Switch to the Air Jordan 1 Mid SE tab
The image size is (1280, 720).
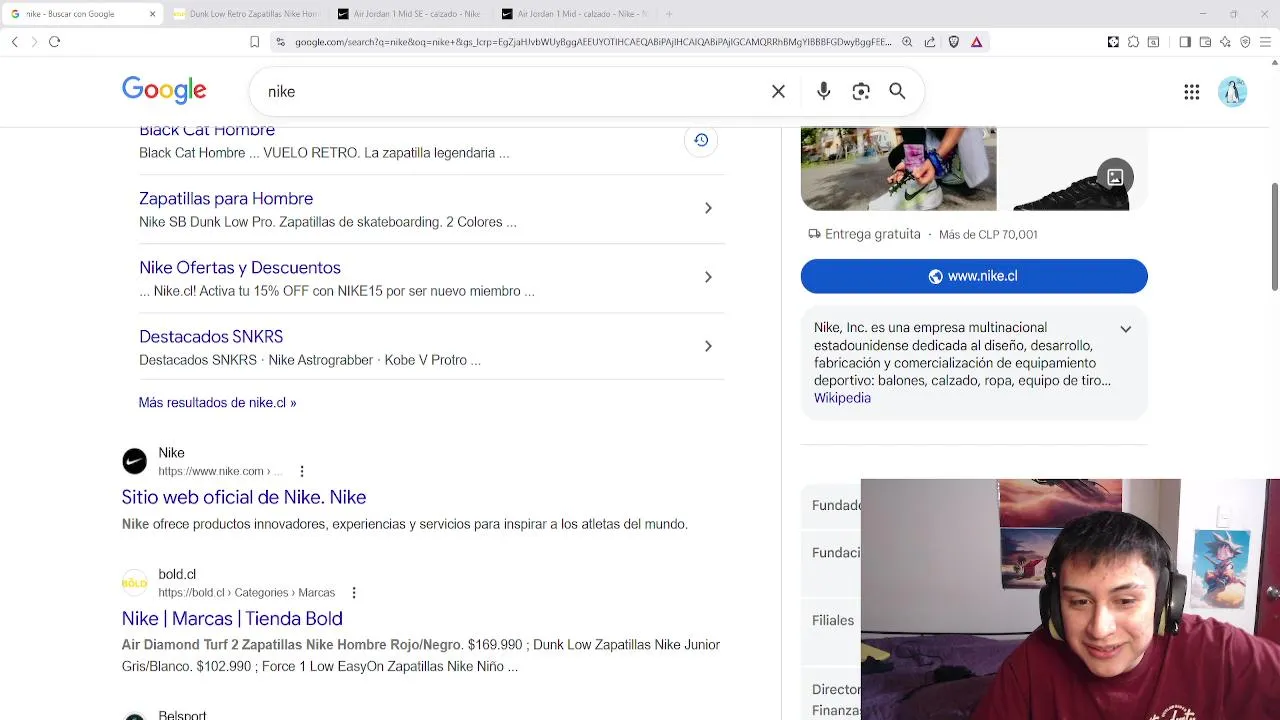[409, 14]
